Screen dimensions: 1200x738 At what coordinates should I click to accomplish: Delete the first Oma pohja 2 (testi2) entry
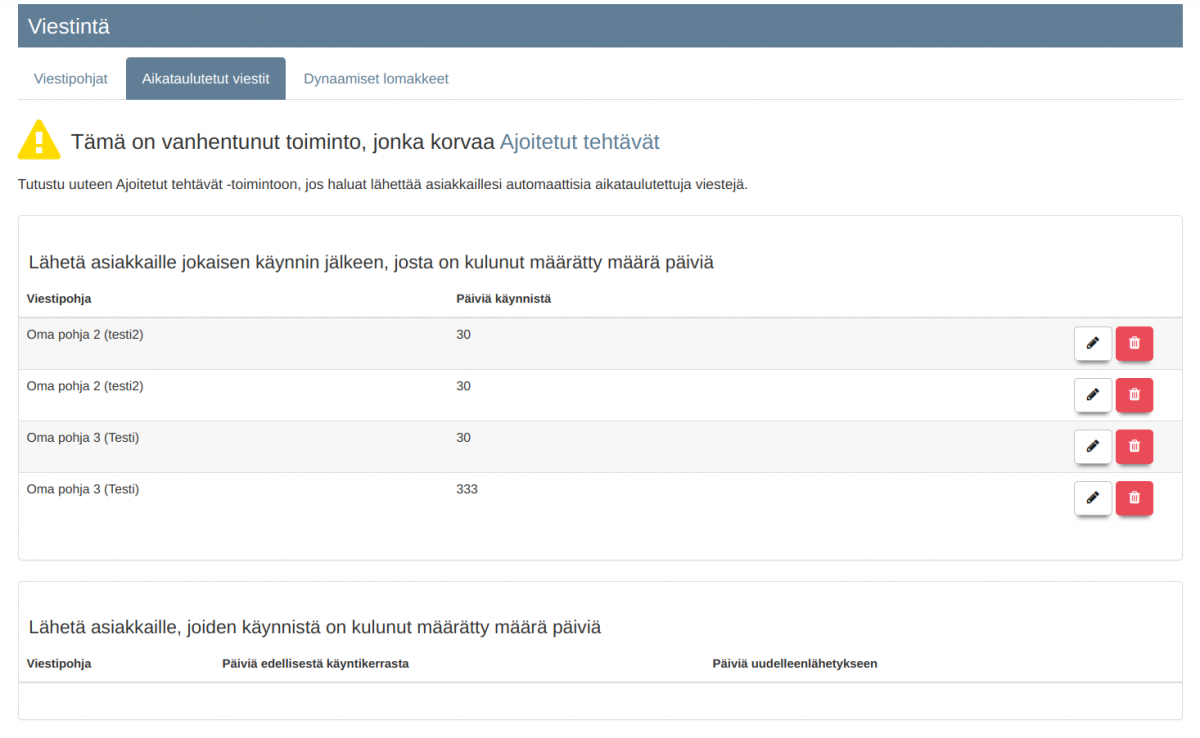(1134, 343)
